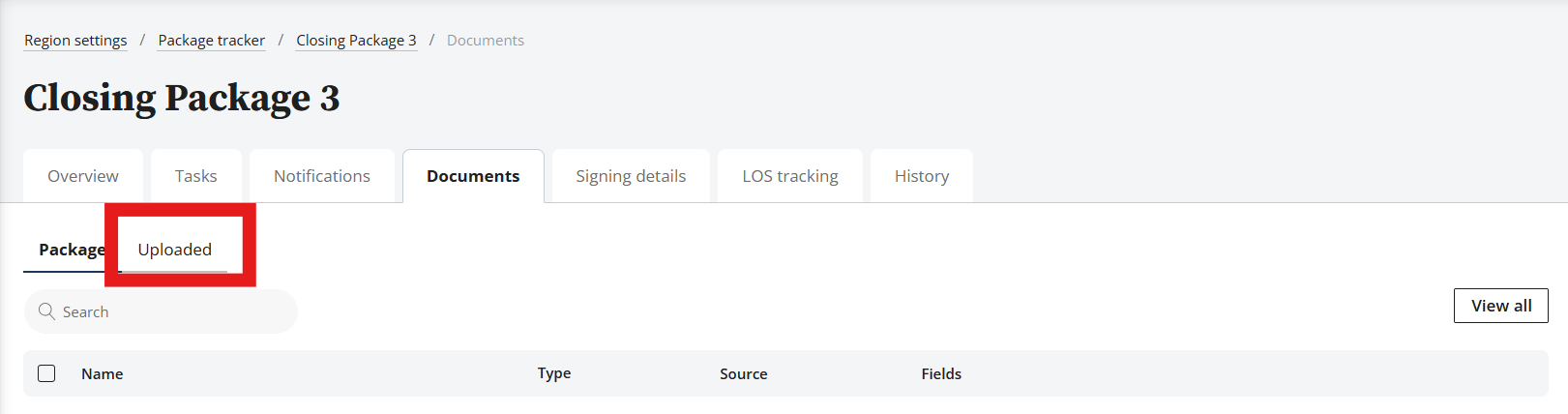Open the Package tracker breadcrumb link
1568x414 pixels.
point(212,41)
